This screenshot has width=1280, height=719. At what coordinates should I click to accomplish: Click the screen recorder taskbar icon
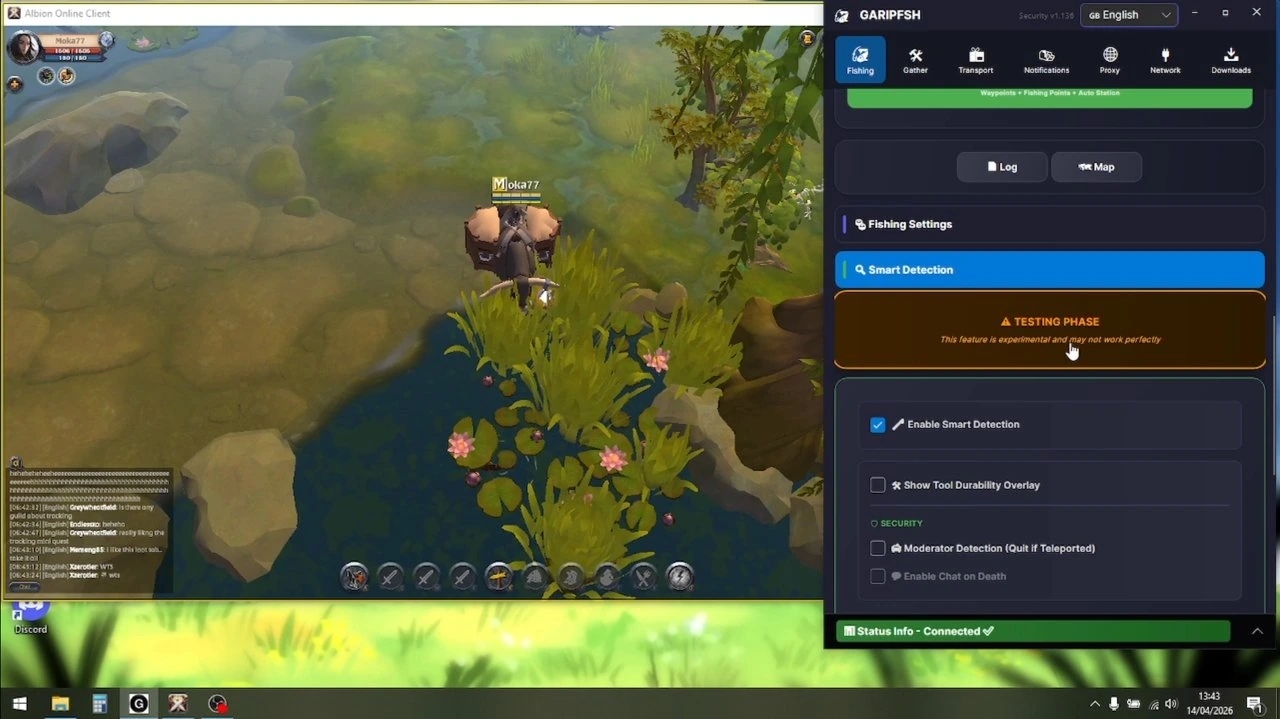click(x=217, y=704)
